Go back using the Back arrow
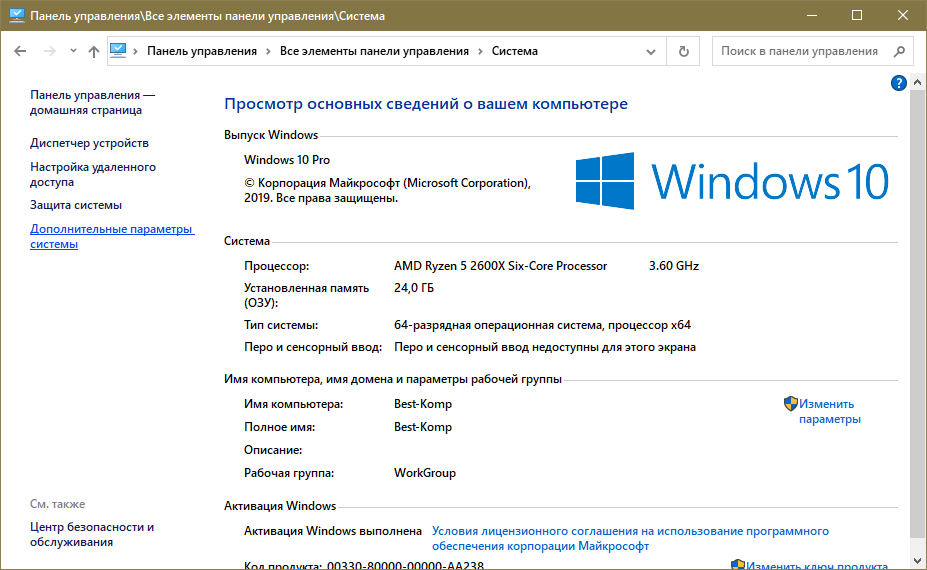The height and width of the screenshot is (570, 927). pos(21,51)
